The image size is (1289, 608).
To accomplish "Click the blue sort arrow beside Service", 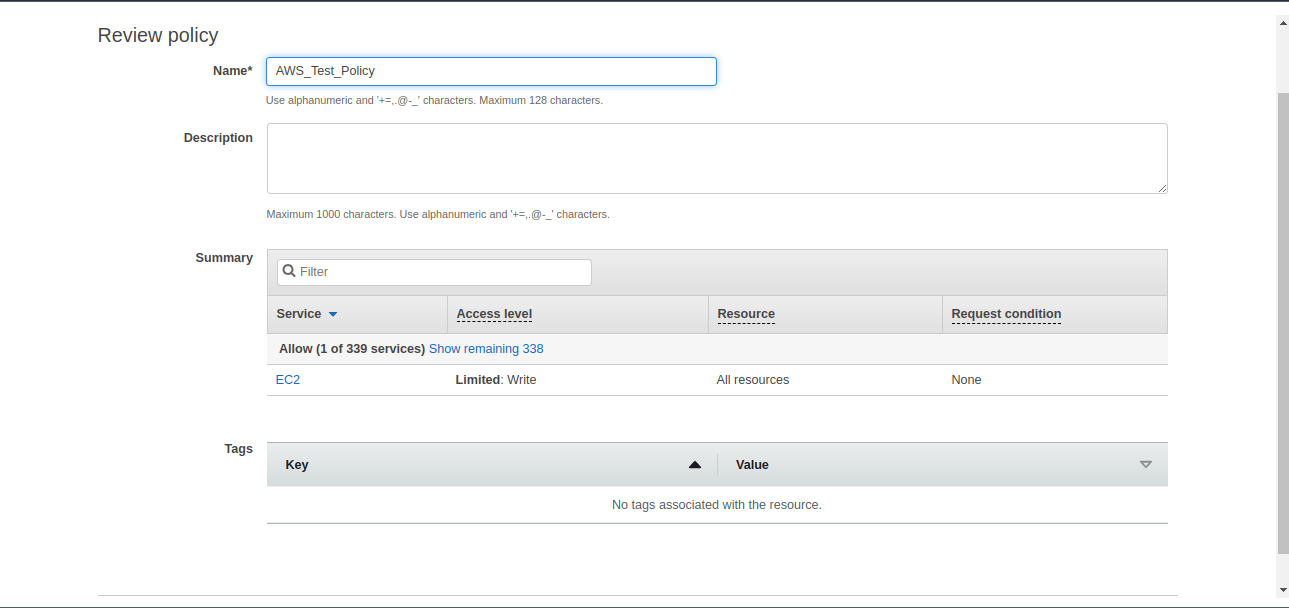I will click(333, 315).
